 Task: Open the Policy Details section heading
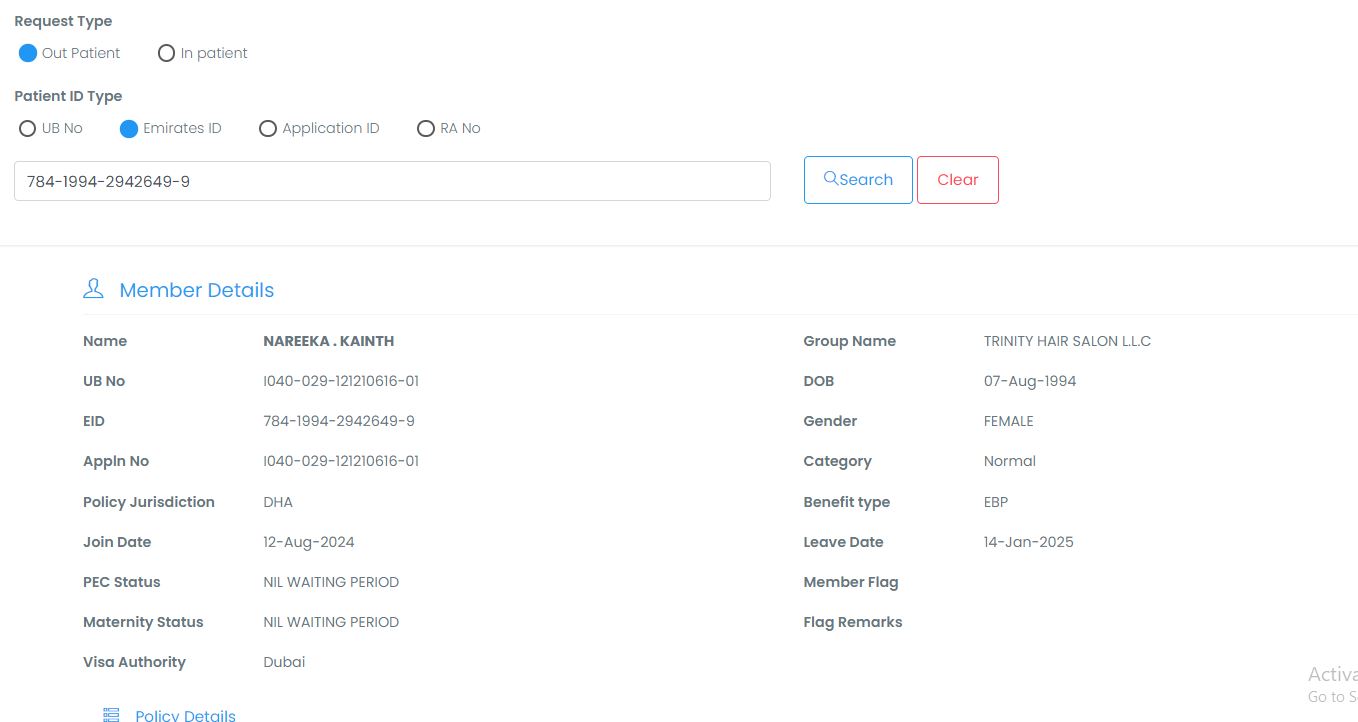186,715
